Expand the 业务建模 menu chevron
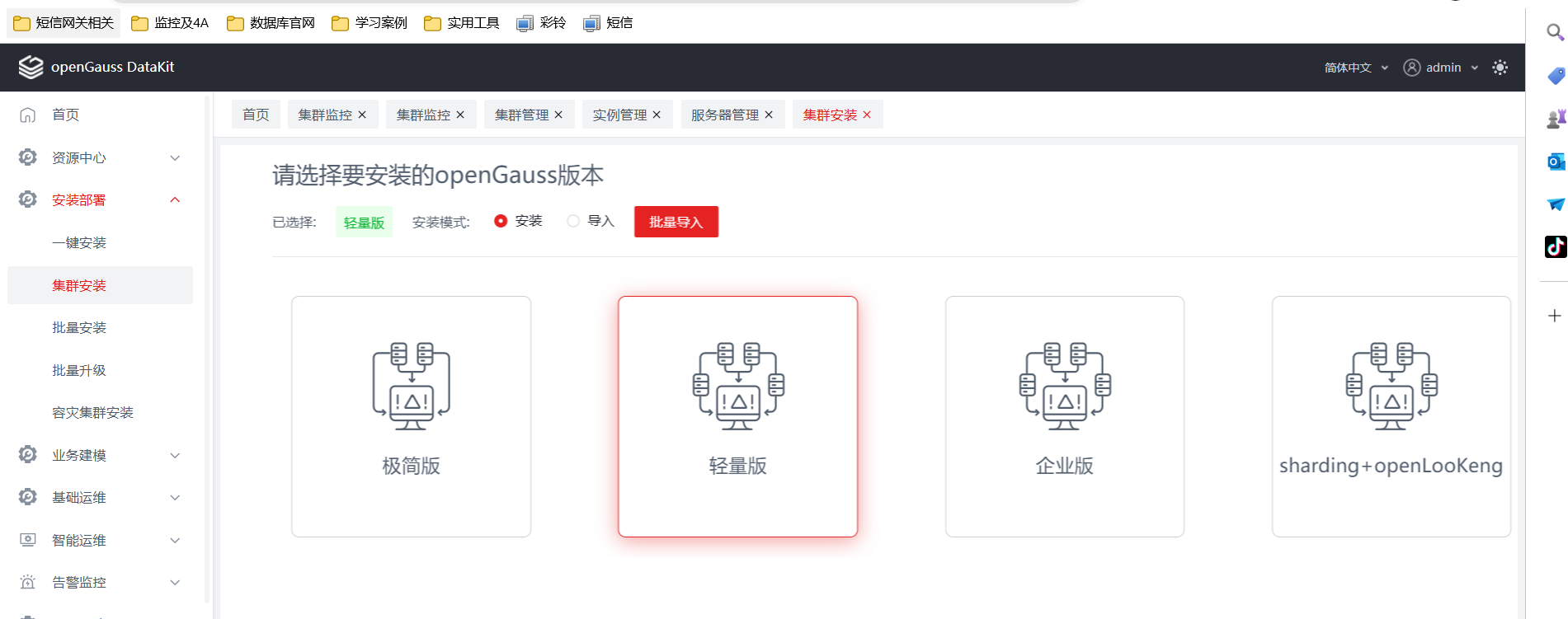Viewport: 1568px width, 619px height. (175, 455)
